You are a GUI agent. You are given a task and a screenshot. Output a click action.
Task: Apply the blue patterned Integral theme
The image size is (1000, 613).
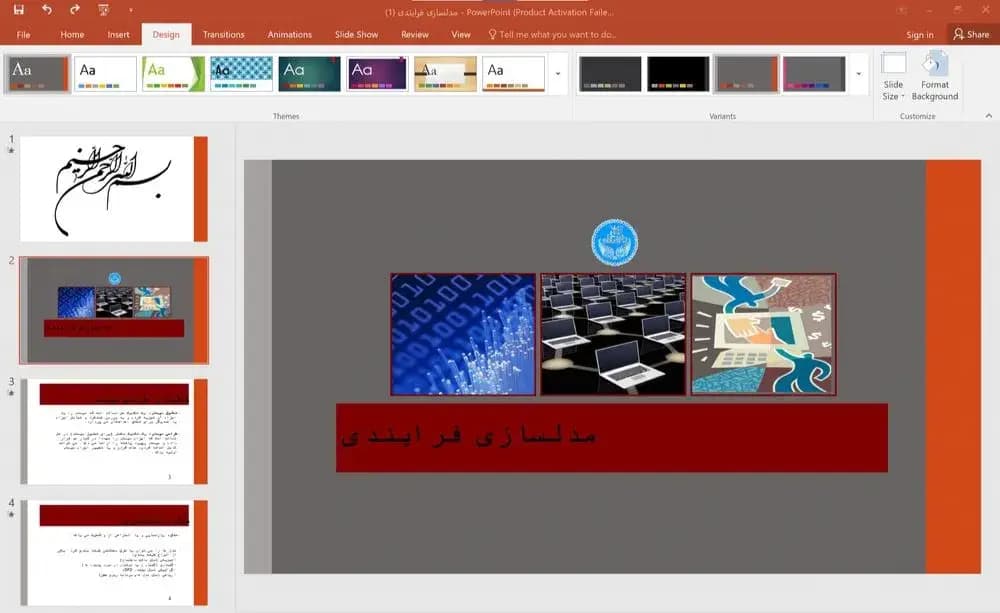(241, 74)
